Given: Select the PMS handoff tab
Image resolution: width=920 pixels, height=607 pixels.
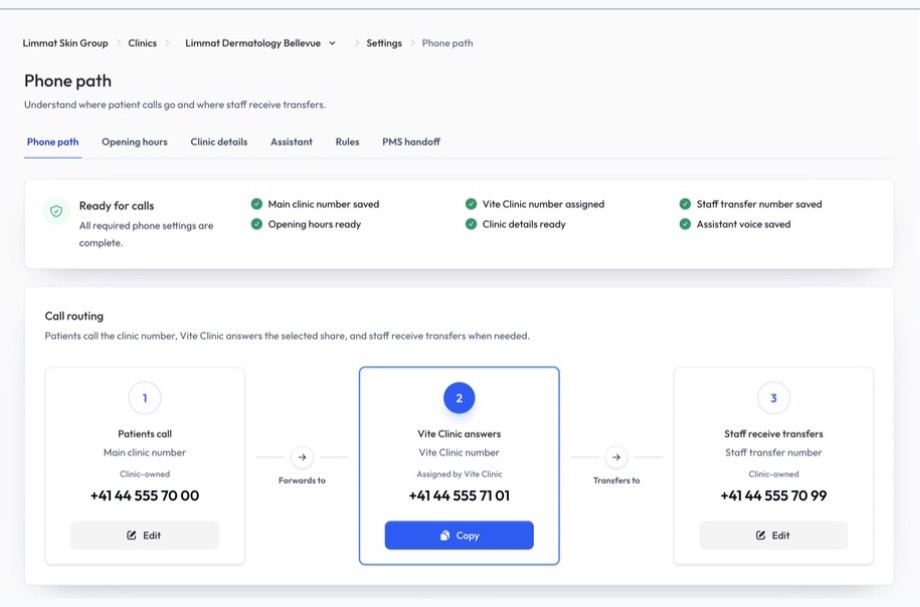Looking at the screenshot, I should (x=411, y=142).
